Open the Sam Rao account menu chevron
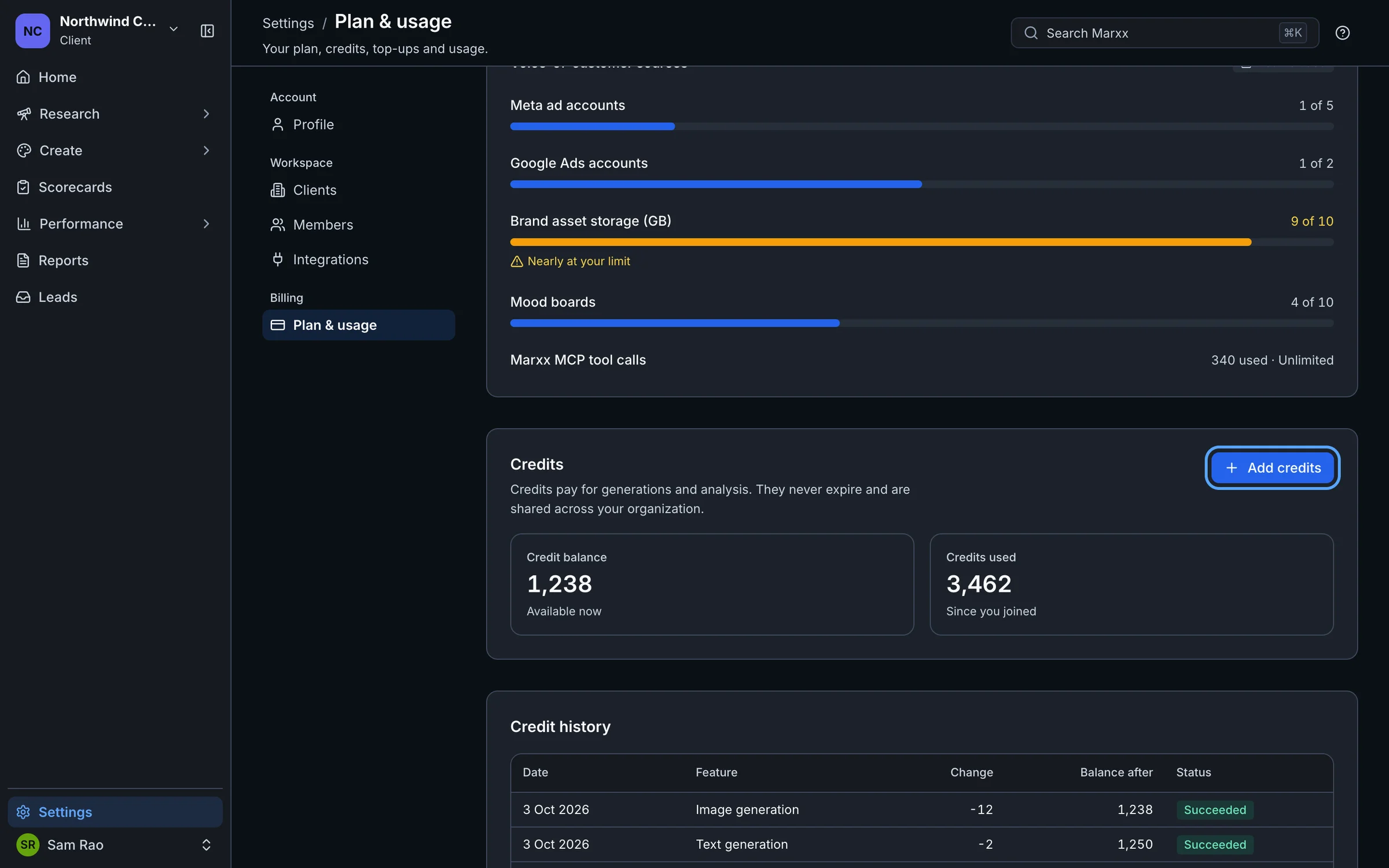This screenshot has height=868, width=1389. [206, 844]
